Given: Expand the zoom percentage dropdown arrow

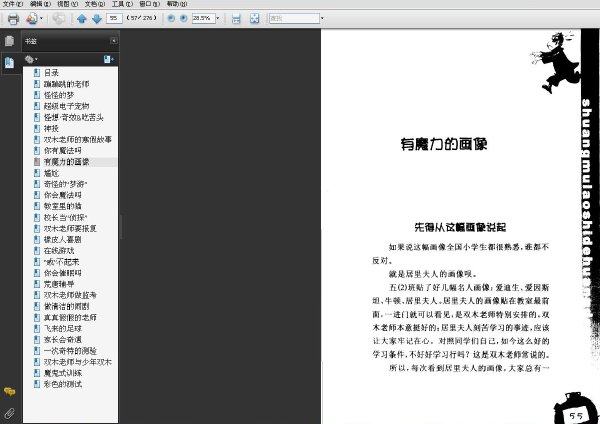Looking at the screenshot, I should 218,18.
